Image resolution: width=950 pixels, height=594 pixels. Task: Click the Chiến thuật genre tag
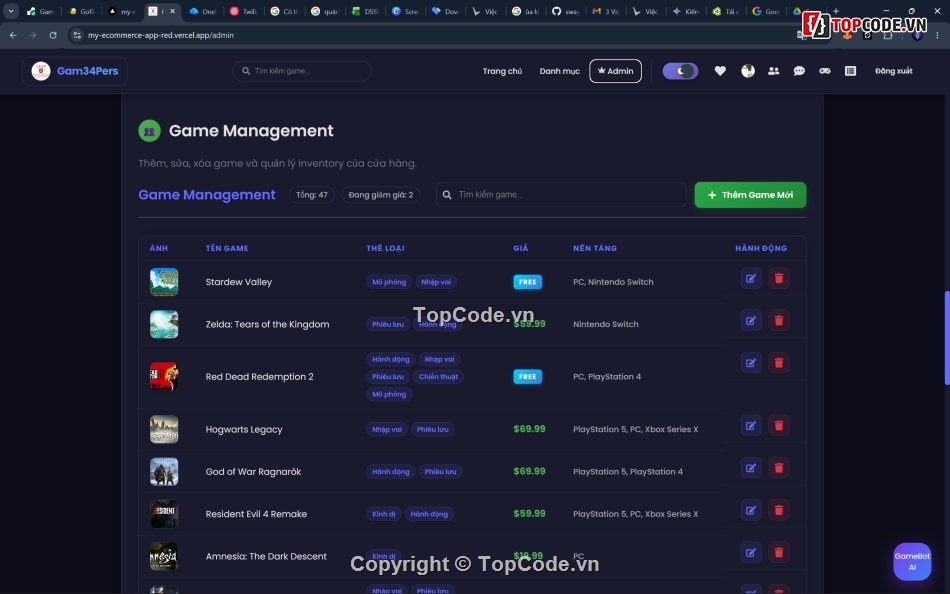point(438,376)
